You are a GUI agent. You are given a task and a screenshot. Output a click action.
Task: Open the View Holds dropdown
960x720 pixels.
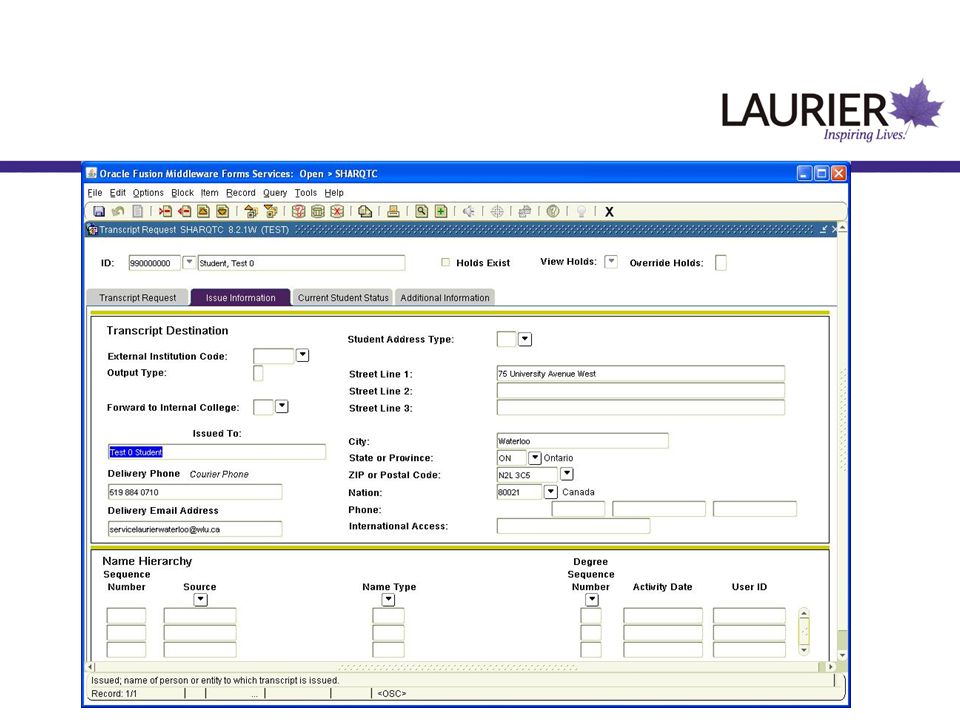(610, 261)
